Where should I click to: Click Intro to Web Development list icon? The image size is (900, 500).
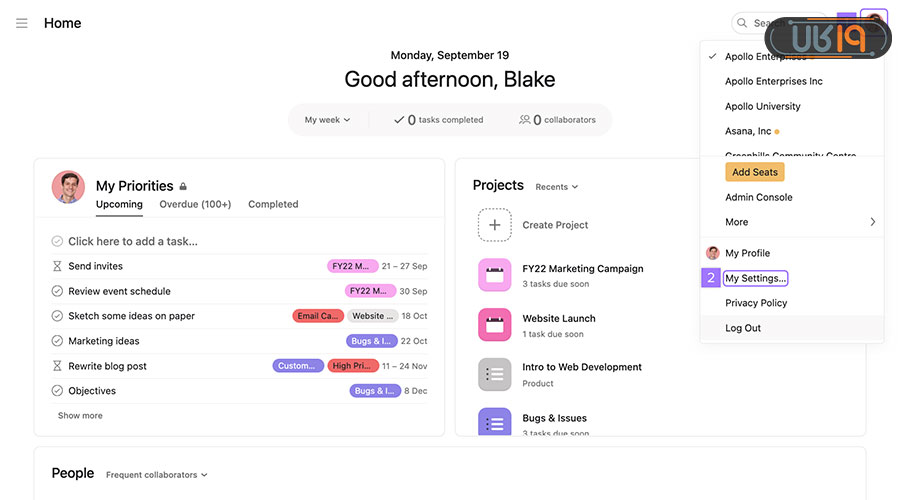(495, 374)
